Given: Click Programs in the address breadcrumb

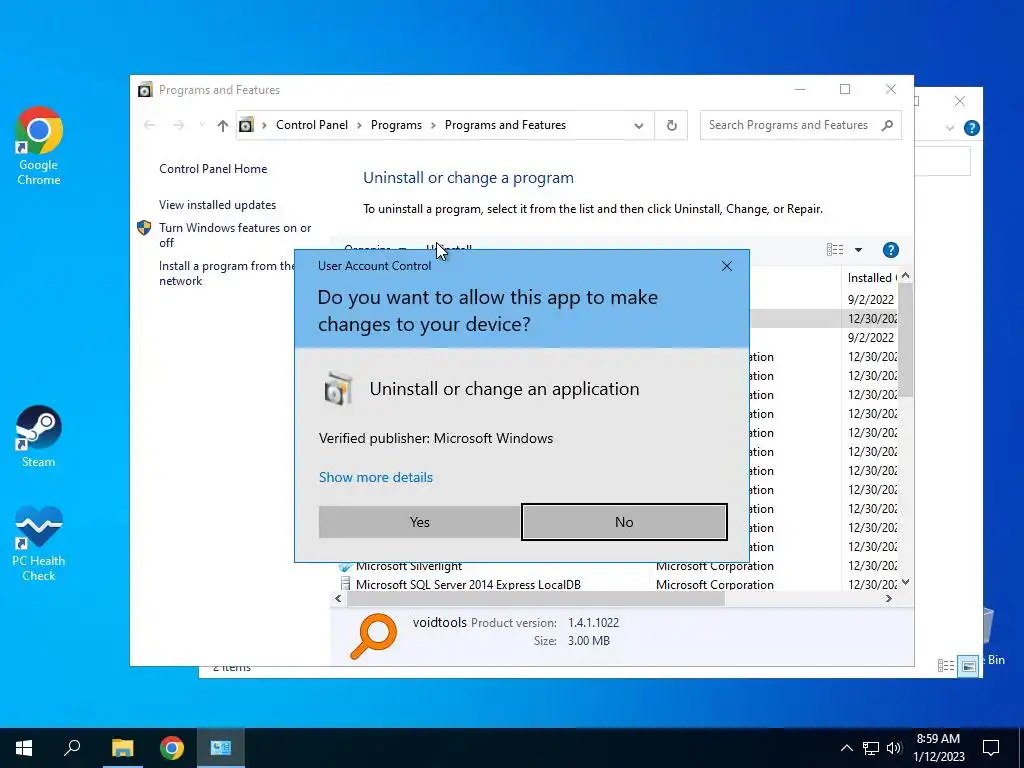Looking at the screenshot, I should click(x=396, y=125).
